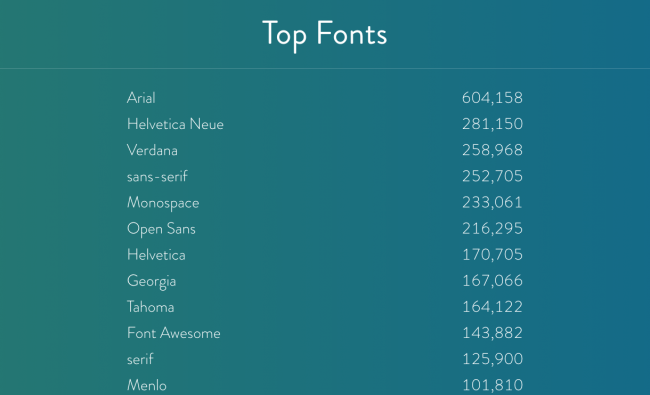Select the Tahoma font name
650x395 pixels.
pyautogui.click(x=150, y=307)
